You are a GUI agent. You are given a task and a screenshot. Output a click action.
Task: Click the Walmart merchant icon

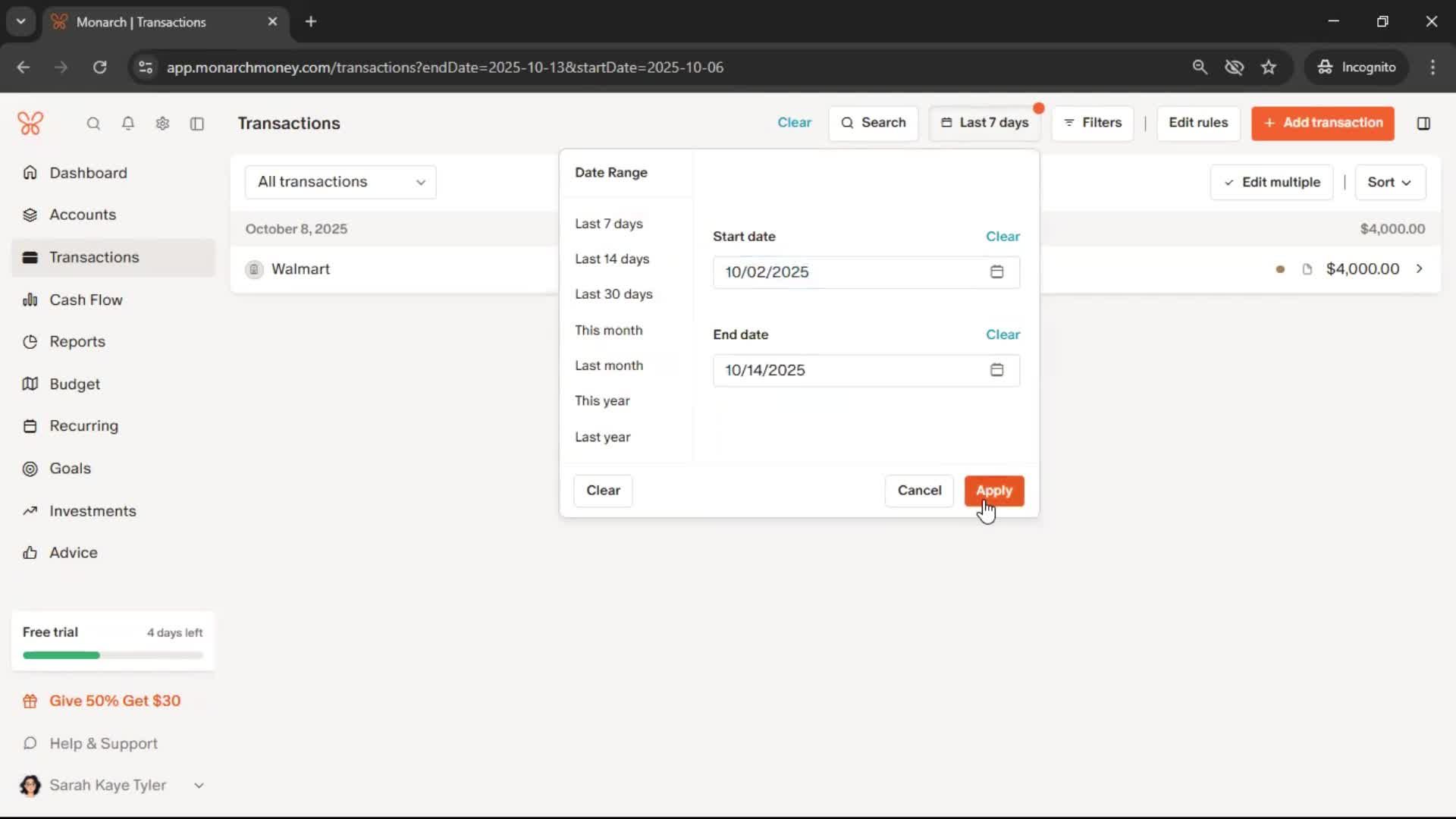tap(254, 269)
